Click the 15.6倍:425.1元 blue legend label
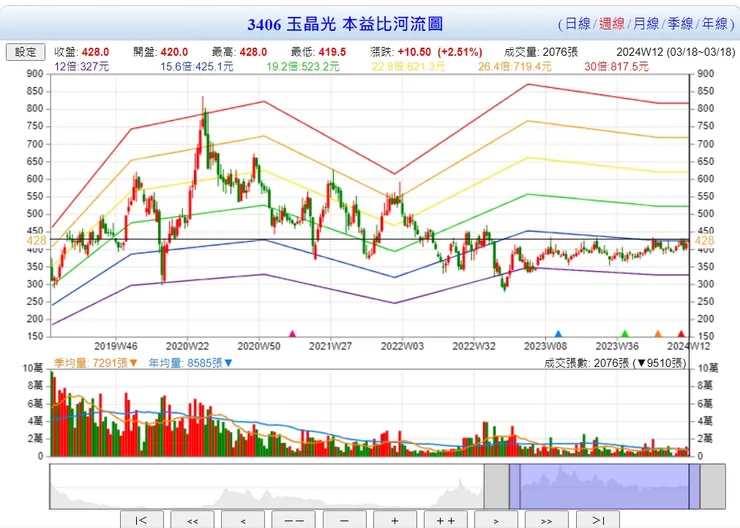Image resolution: width=740 pixels, height=528 pixels. (196, 67)
